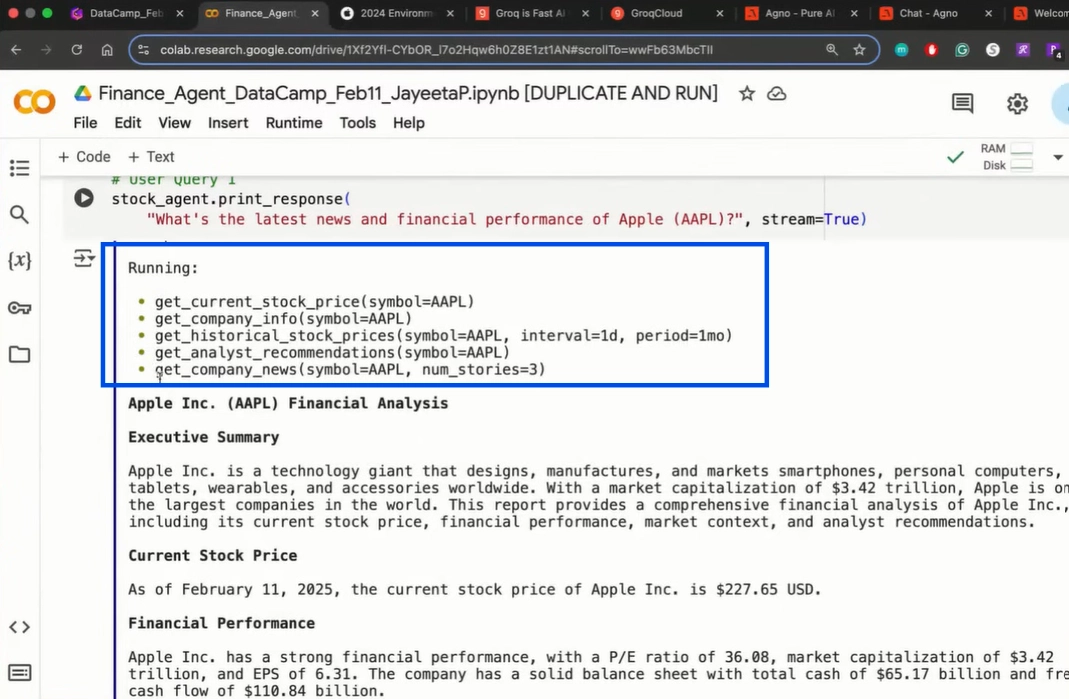This screenshot has width=1069, height=699.
Task: Check the cloud save status icon
Action: 777,94
